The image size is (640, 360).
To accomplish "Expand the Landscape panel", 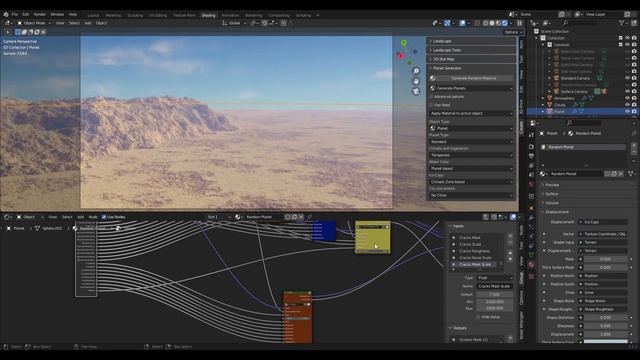I will click(x=471, y=41).
